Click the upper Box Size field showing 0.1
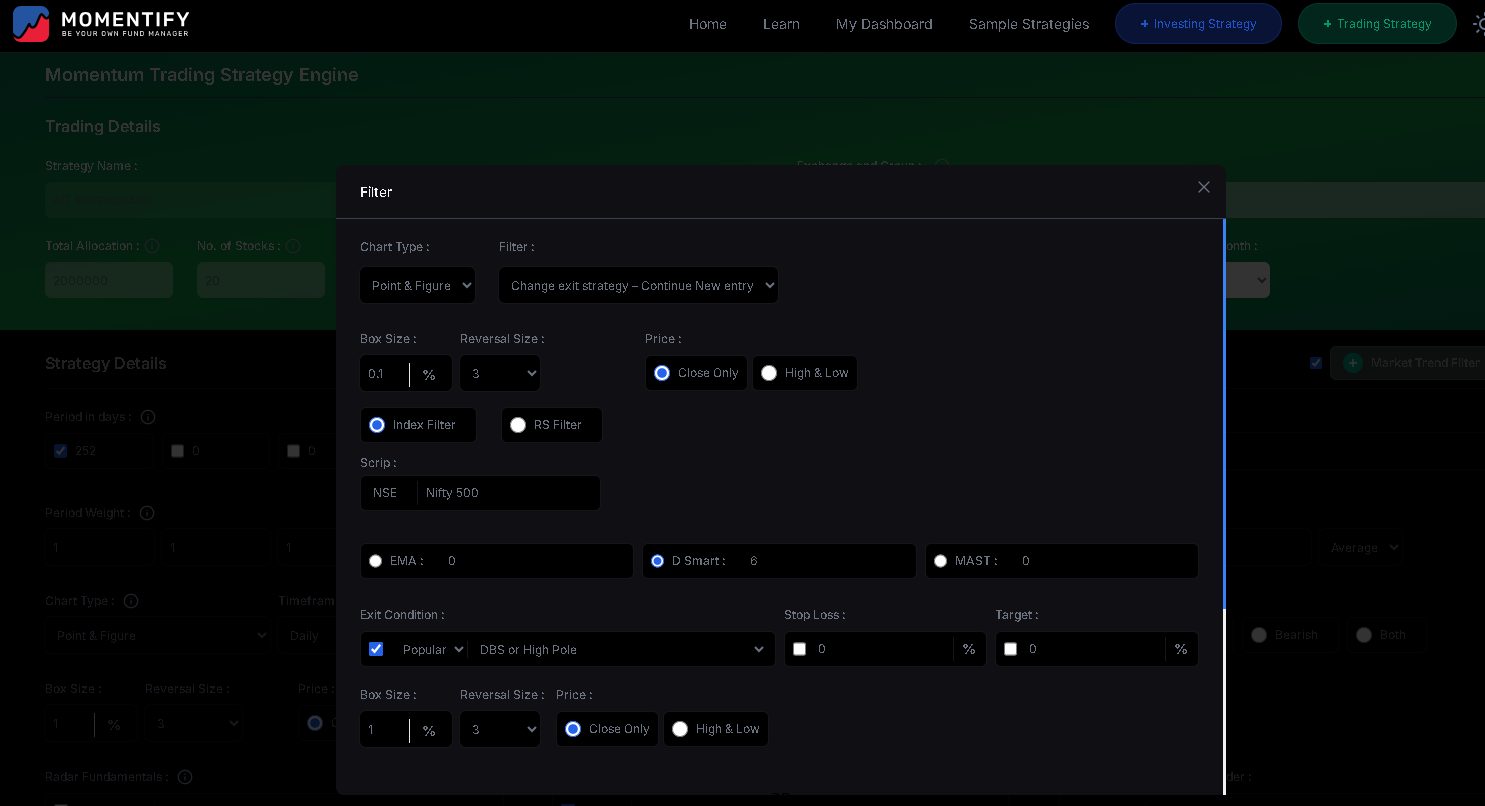The height and width of the screenshot is (806, 1485). (385, 373)
